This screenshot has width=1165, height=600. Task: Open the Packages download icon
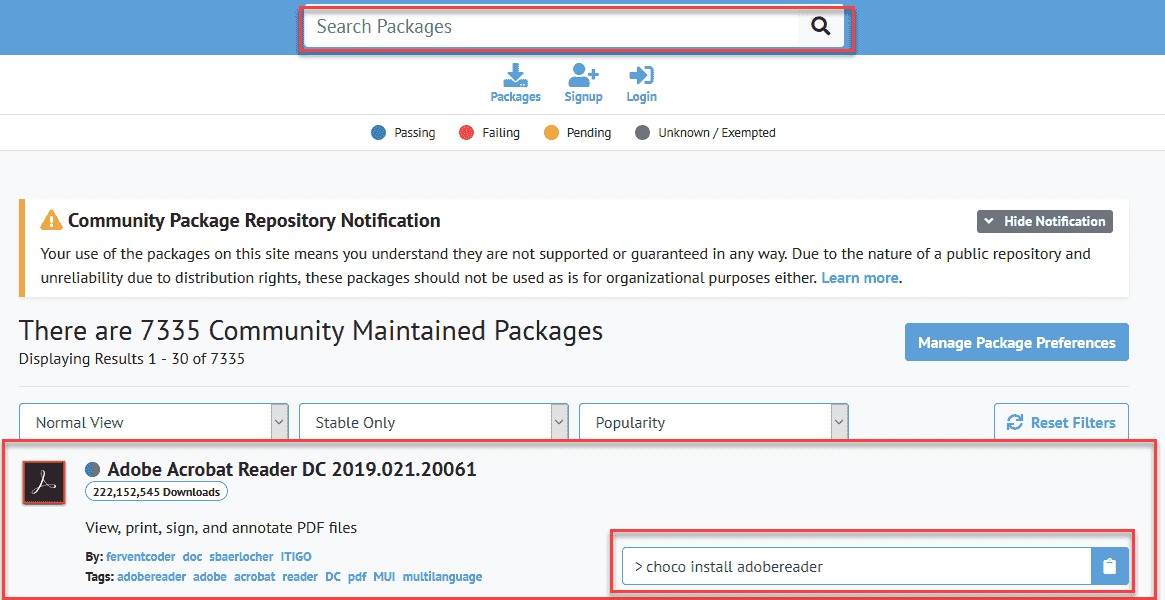[x=515, y=76]
